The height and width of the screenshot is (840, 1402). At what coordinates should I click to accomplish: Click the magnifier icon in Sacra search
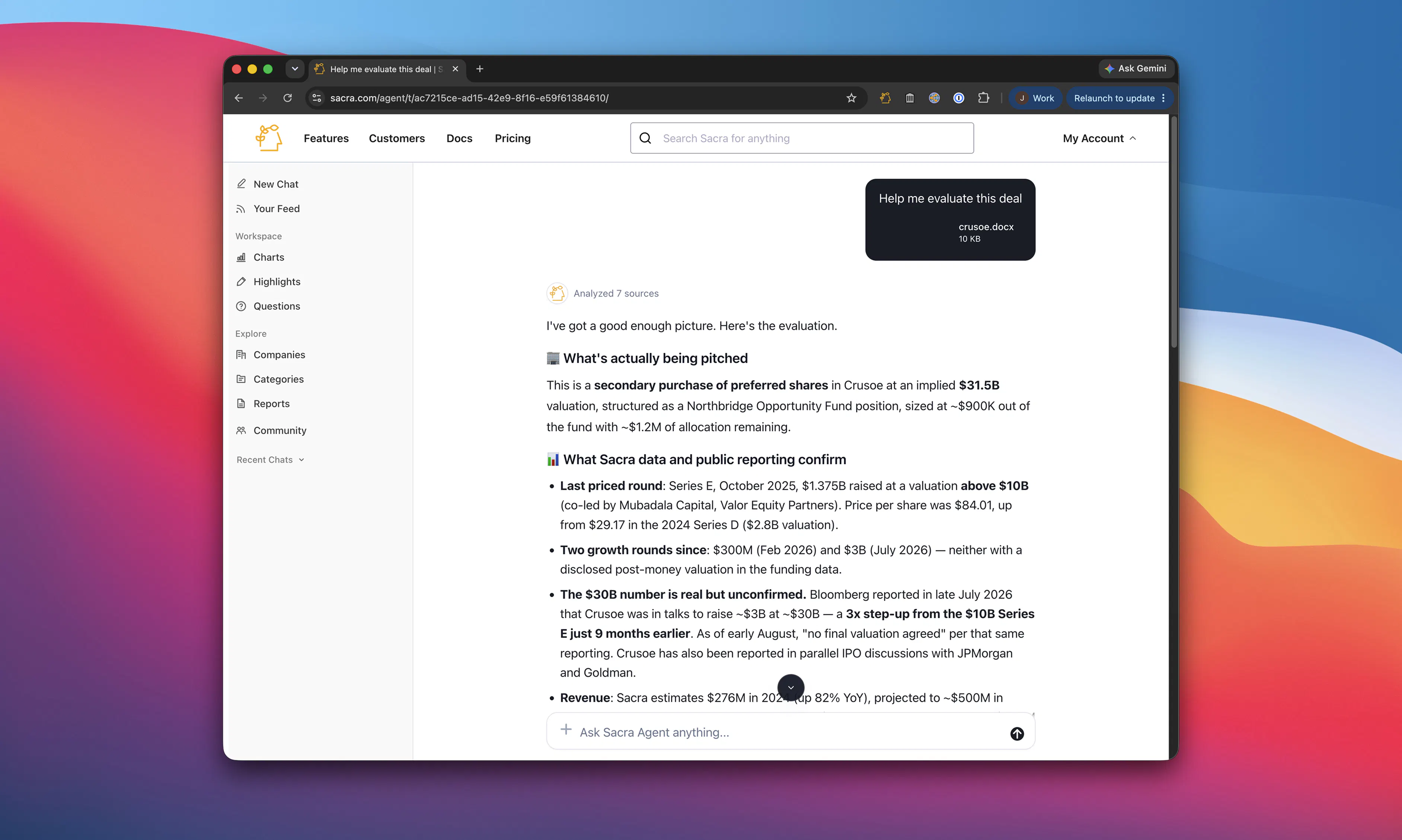point(645,138)
